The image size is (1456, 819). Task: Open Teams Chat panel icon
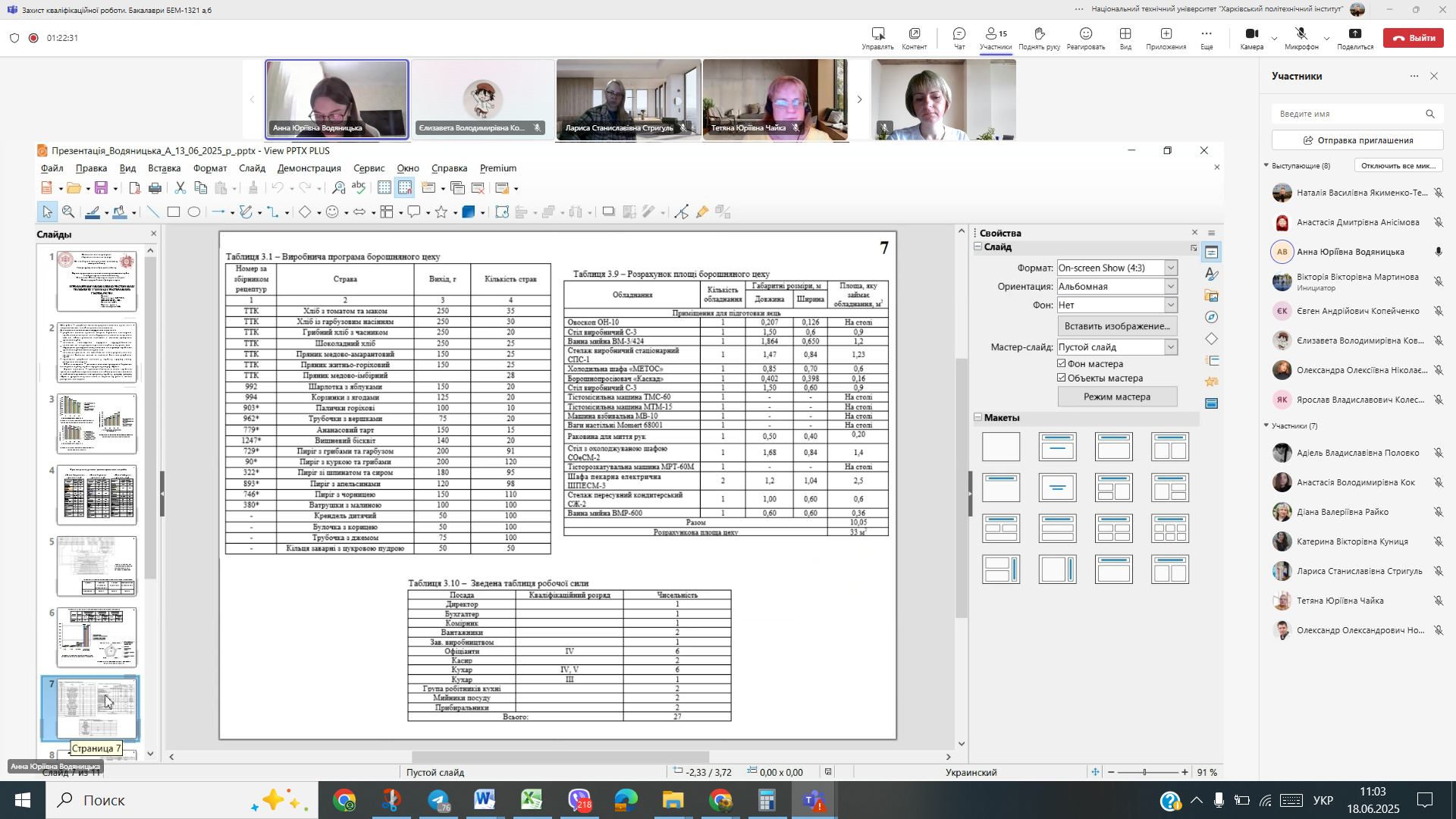pyautogui.click(x=959, y=37)
